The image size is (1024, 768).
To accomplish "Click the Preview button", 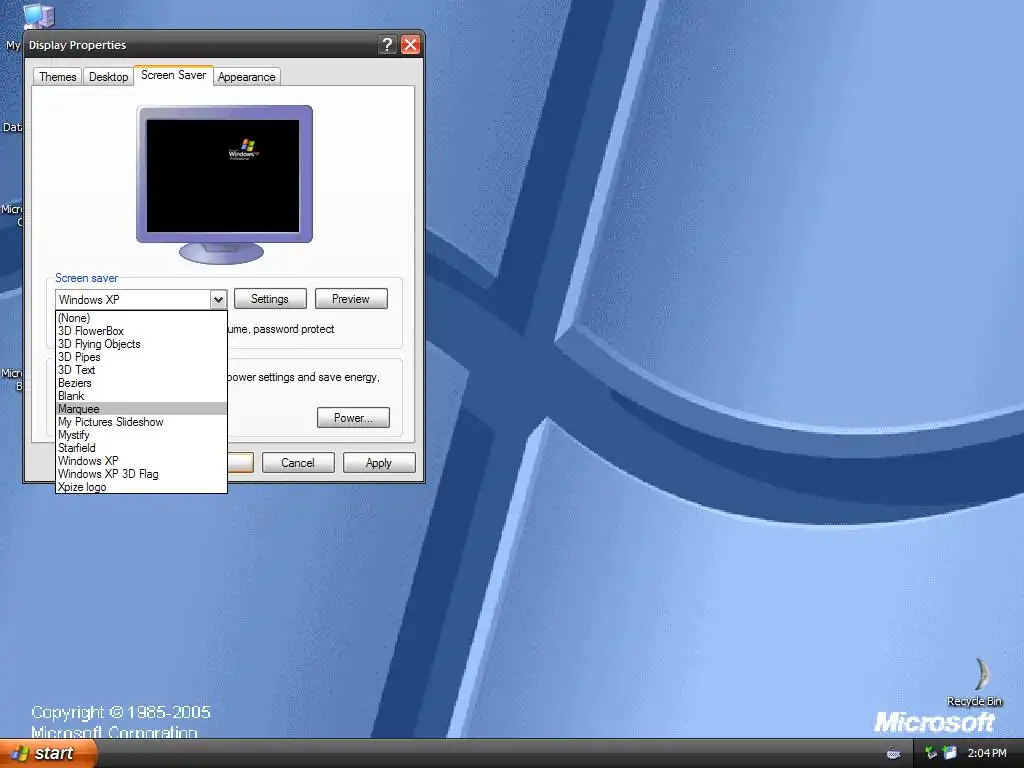I will coord(351,299).
